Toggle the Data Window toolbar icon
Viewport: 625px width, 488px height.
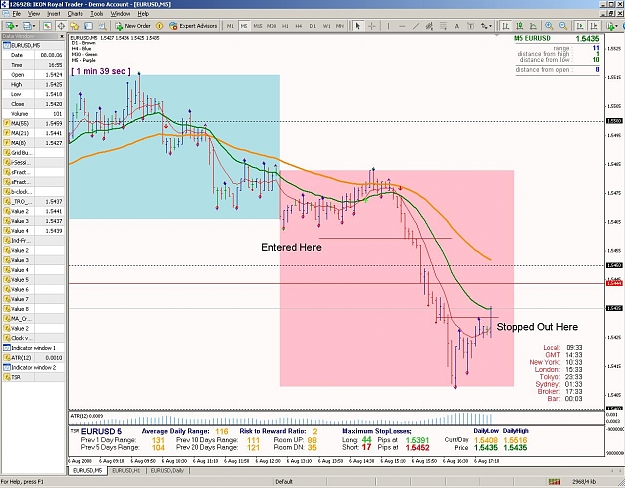pyautogui.click(x=61, y=26)
